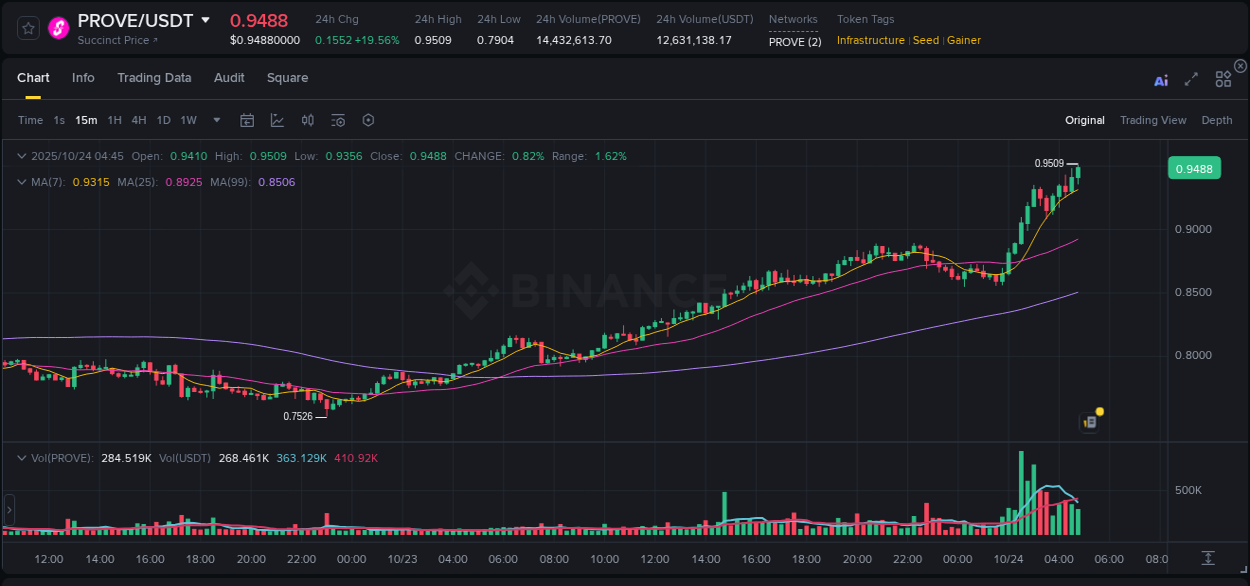Open the PROVE (2) networks dropdown

click(793, 42)
